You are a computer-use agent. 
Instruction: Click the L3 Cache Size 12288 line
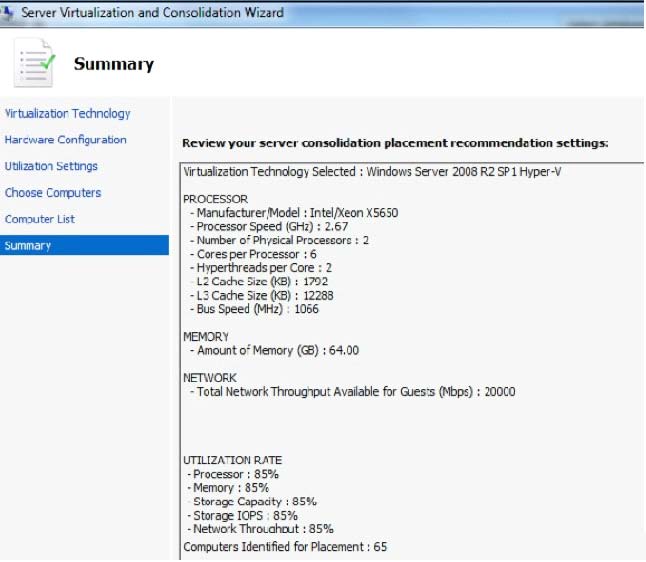(x=262, y=295)
